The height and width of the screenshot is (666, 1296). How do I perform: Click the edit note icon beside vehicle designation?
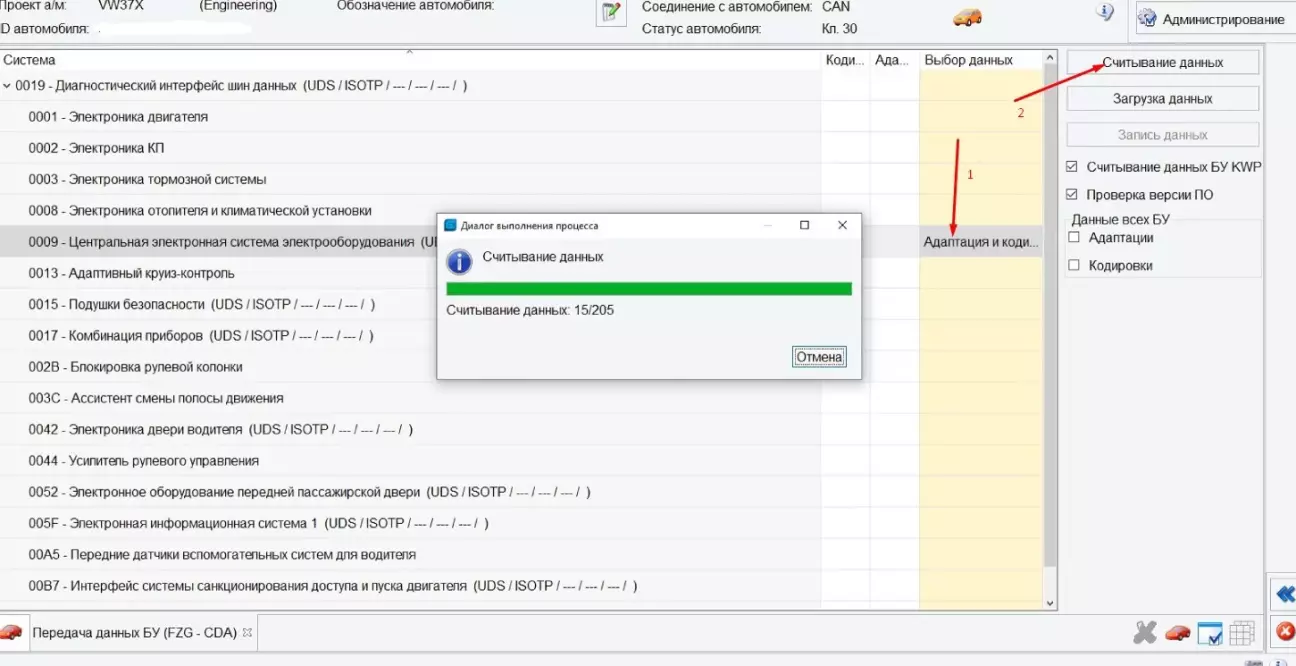[610, 13]
